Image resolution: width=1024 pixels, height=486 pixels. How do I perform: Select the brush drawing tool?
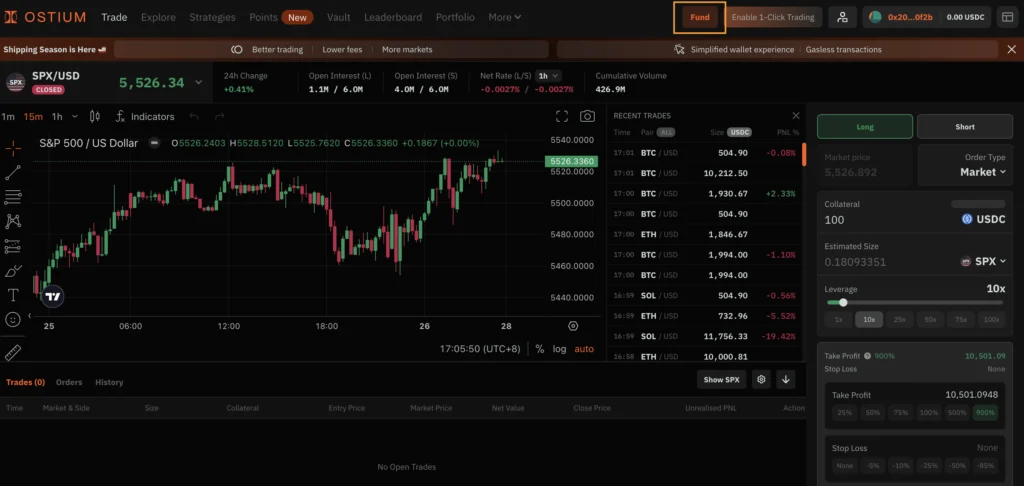(13, 270)
